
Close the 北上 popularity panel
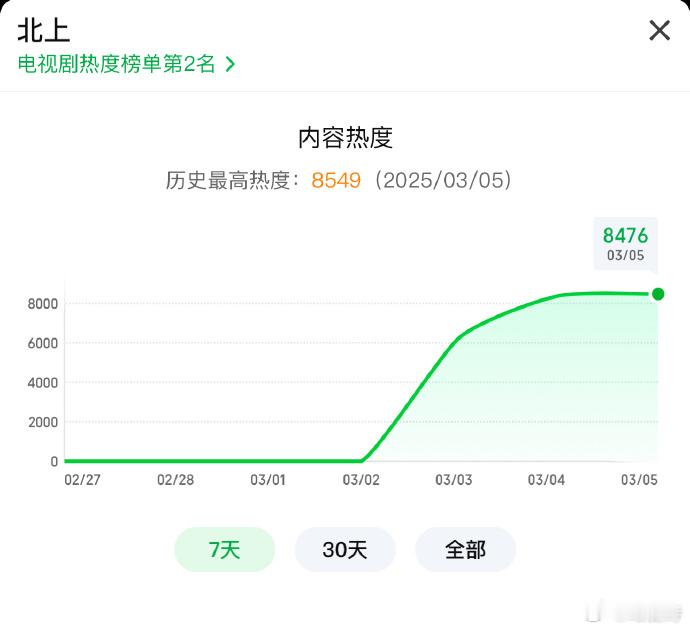[x=659, y=30]
